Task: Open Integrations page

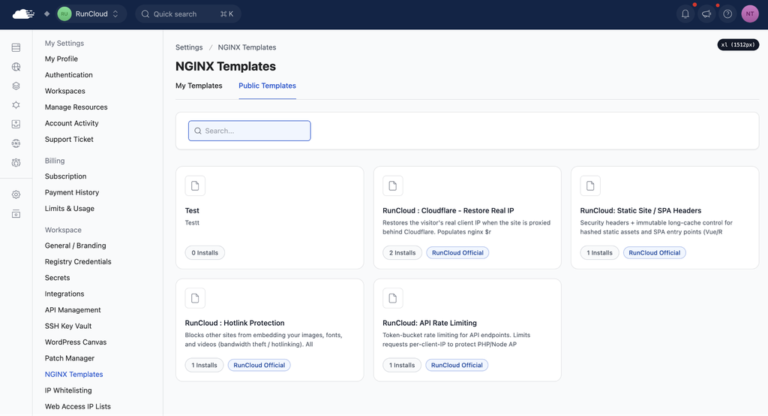Action: click(x=64, y=294)
